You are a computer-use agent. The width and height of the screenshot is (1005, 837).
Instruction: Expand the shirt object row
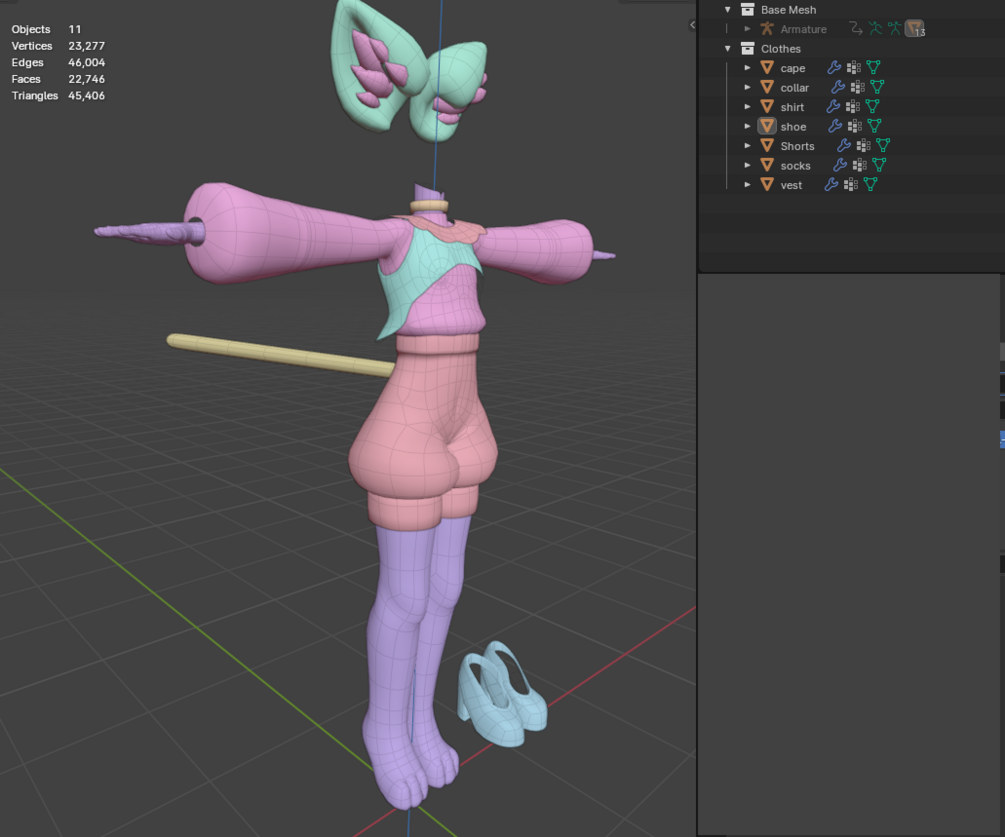747,106
